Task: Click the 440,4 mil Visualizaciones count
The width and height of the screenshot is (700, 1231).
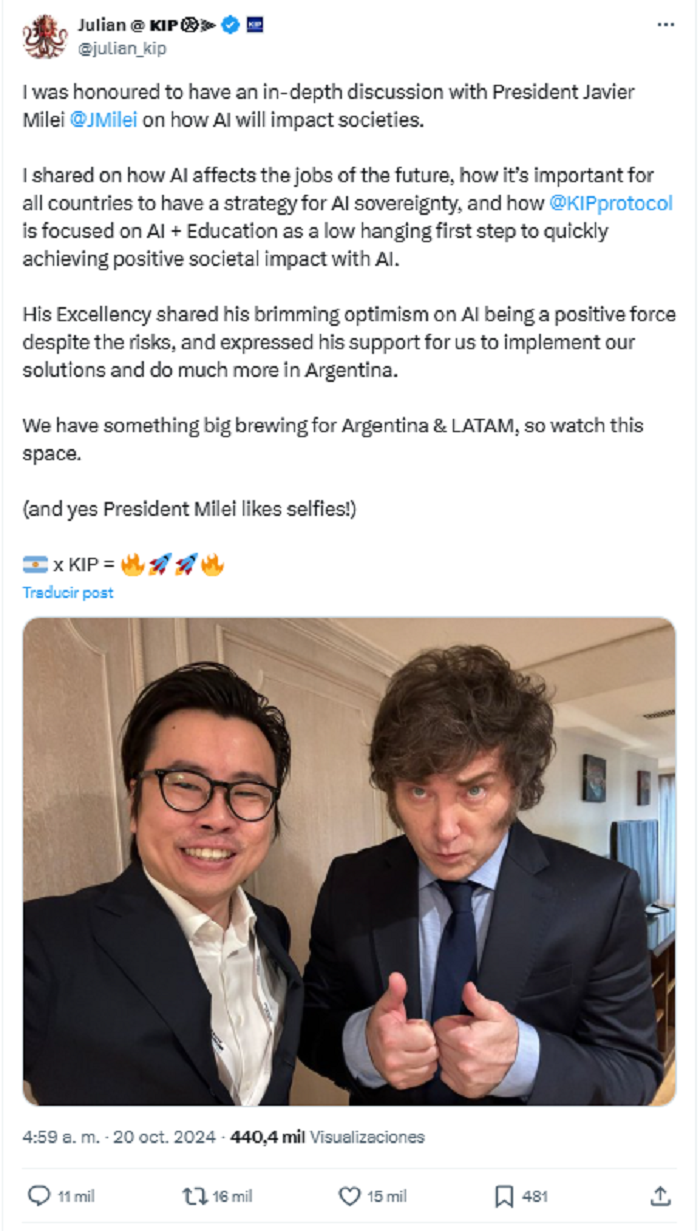Action: [x=327, y=1137]
